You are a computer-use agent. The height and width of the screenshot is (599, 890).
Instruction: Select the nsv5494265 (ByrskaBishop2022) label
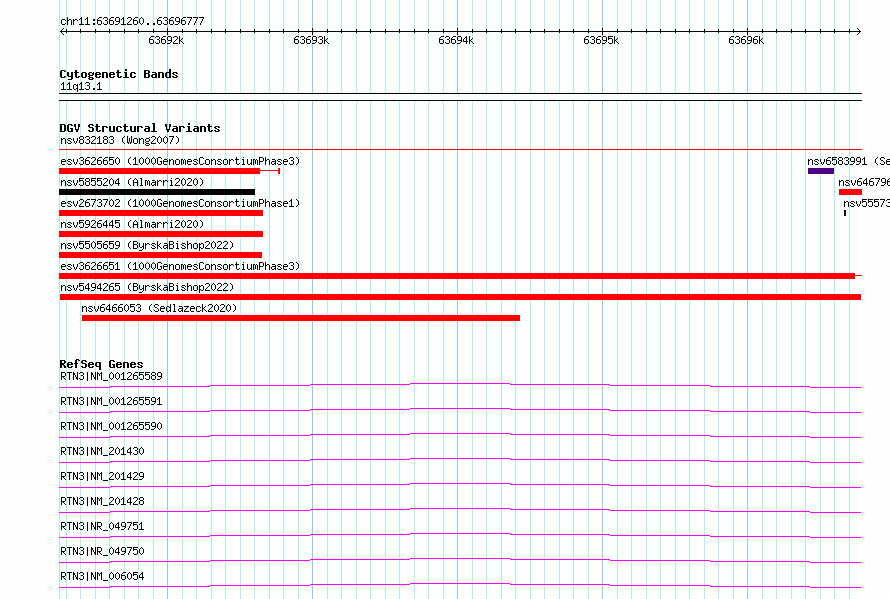(147, 287)
